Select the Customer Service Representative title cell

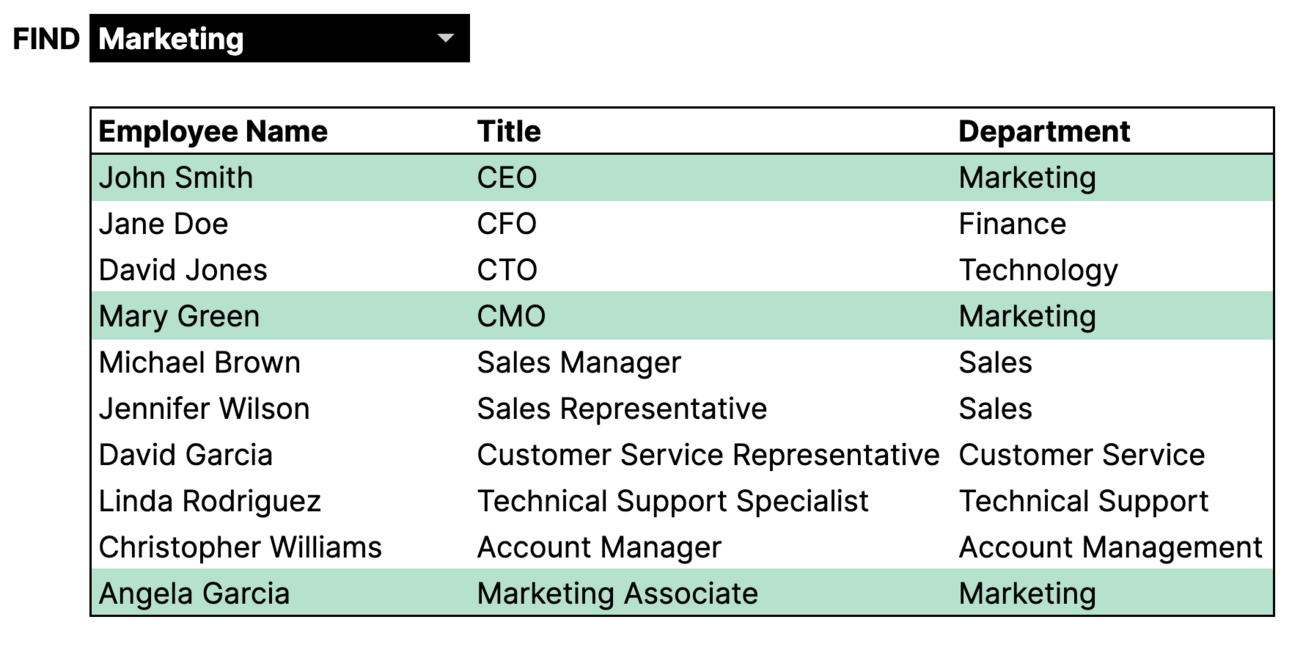point(708,455)
